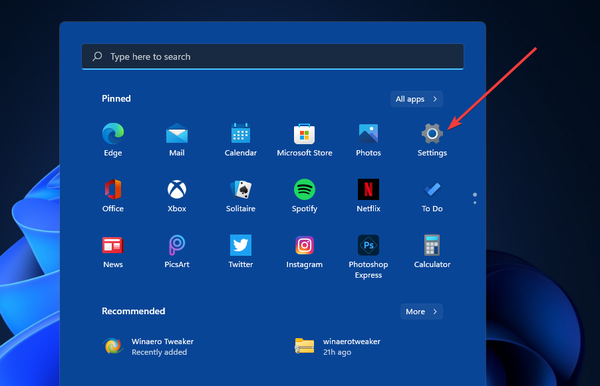Open the Xbox app
Viewport: 600px width, 386px height.
point(177,195)
